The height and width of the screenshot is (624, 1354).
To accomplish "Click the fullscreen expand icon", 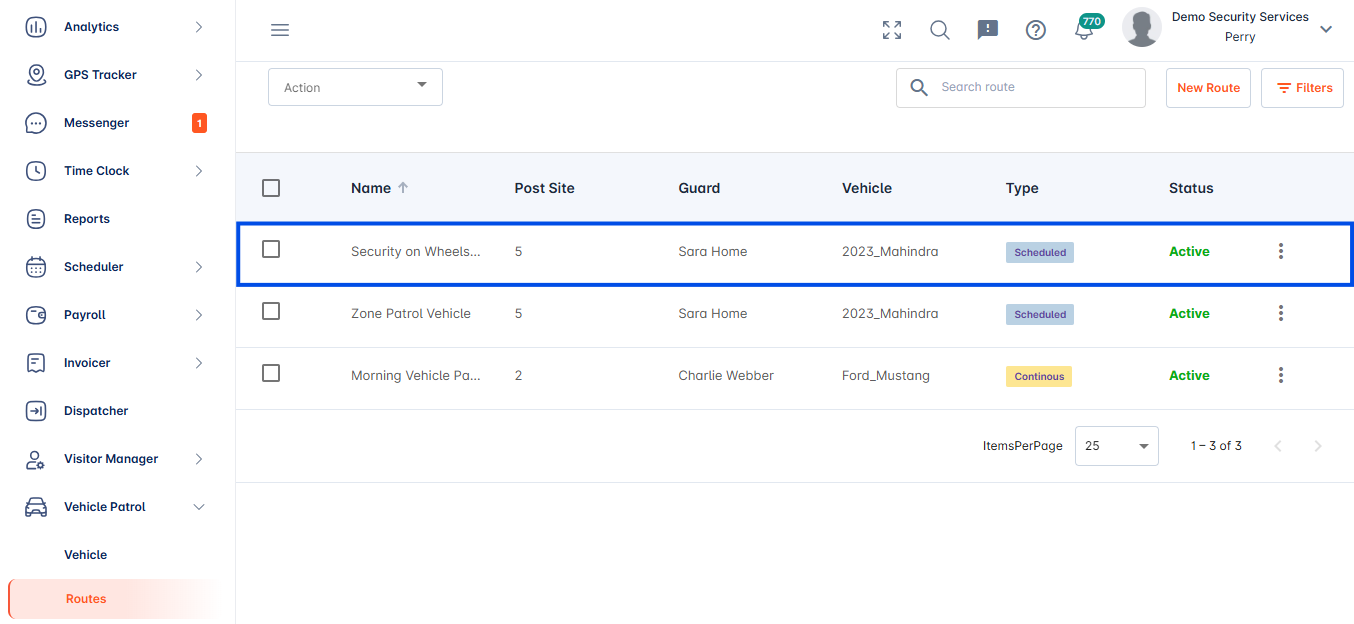I will pos(892,30).
